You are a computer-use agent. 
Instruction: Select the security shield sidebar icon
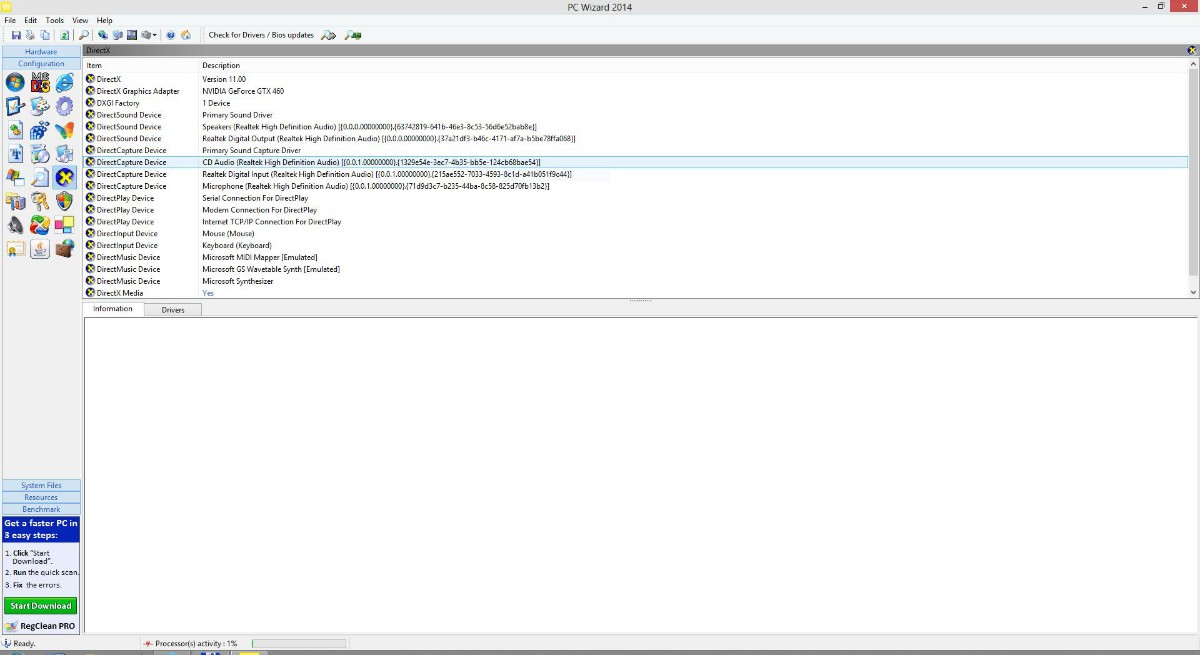point(64,202)
